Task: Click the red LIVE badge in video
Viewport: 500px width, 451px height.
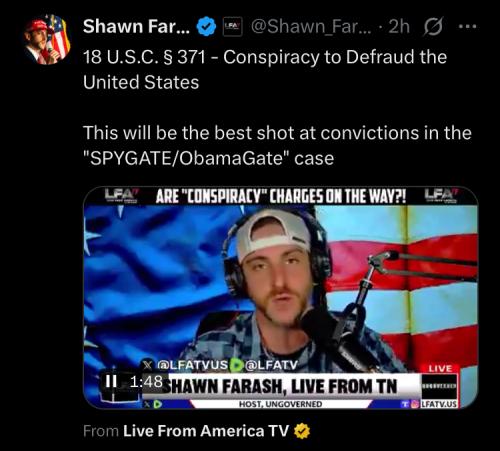Action: coord(440,369)
